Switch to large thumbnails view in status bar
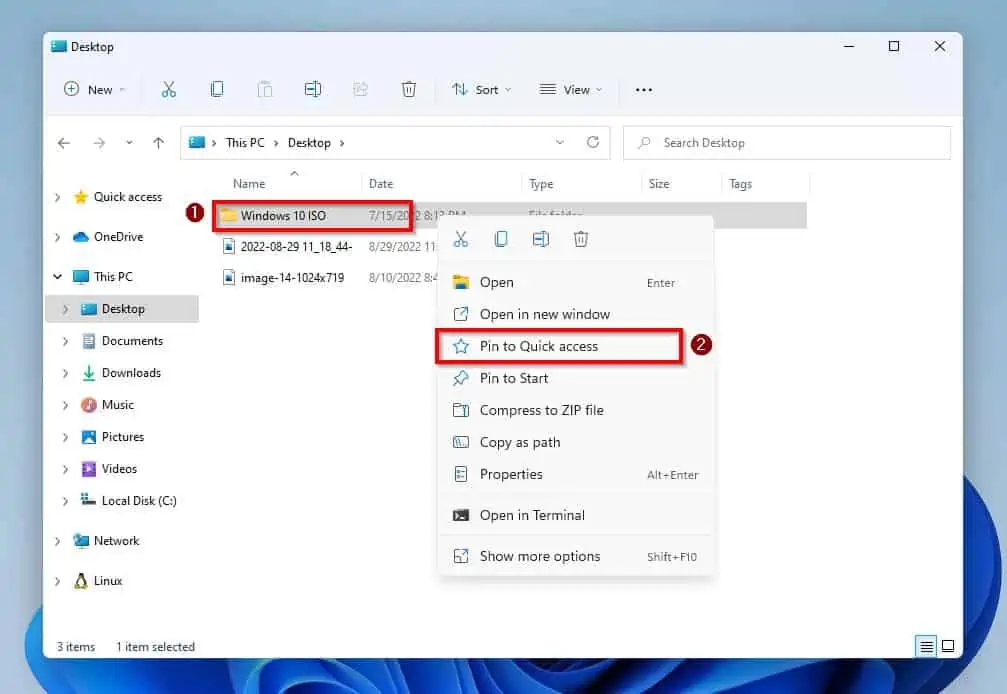Screen dimensions: 1007x694 948,646
